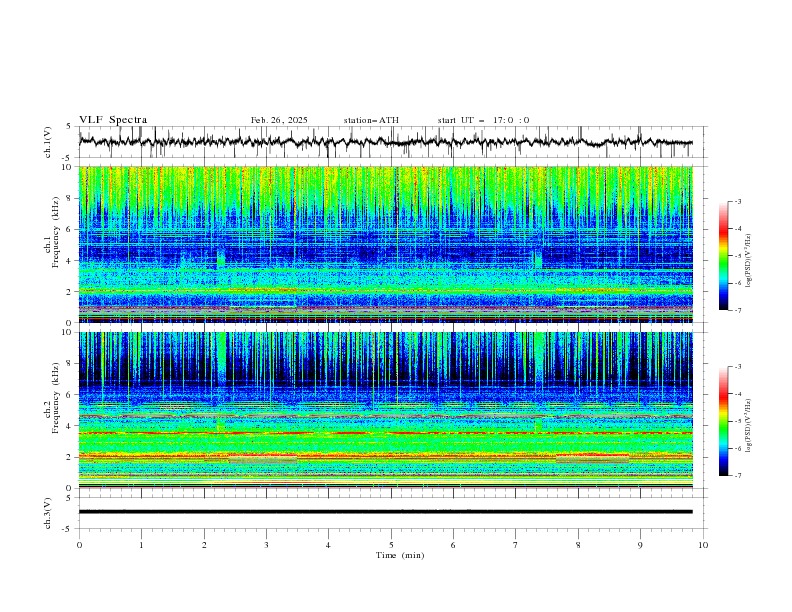This screenshot has height=612, width=792.
Task: Click time axis tick label "9"
Action: coord(640,545)
